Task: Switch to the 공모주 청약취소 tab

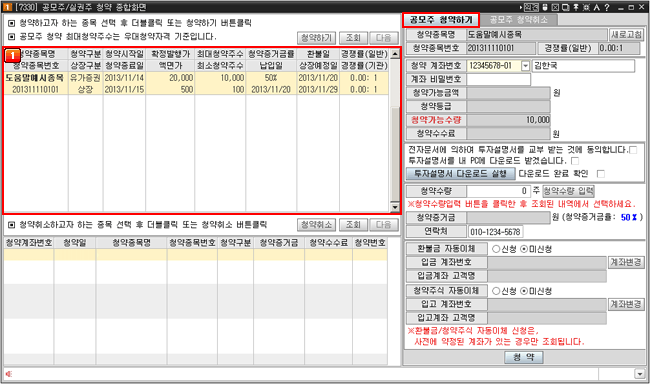Action: [x=519, y=19]
